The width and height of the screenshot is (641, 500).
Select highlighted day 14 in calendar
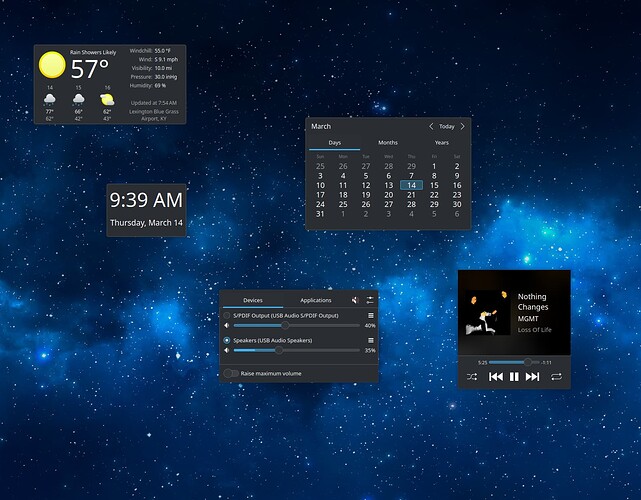click(411, 185)
